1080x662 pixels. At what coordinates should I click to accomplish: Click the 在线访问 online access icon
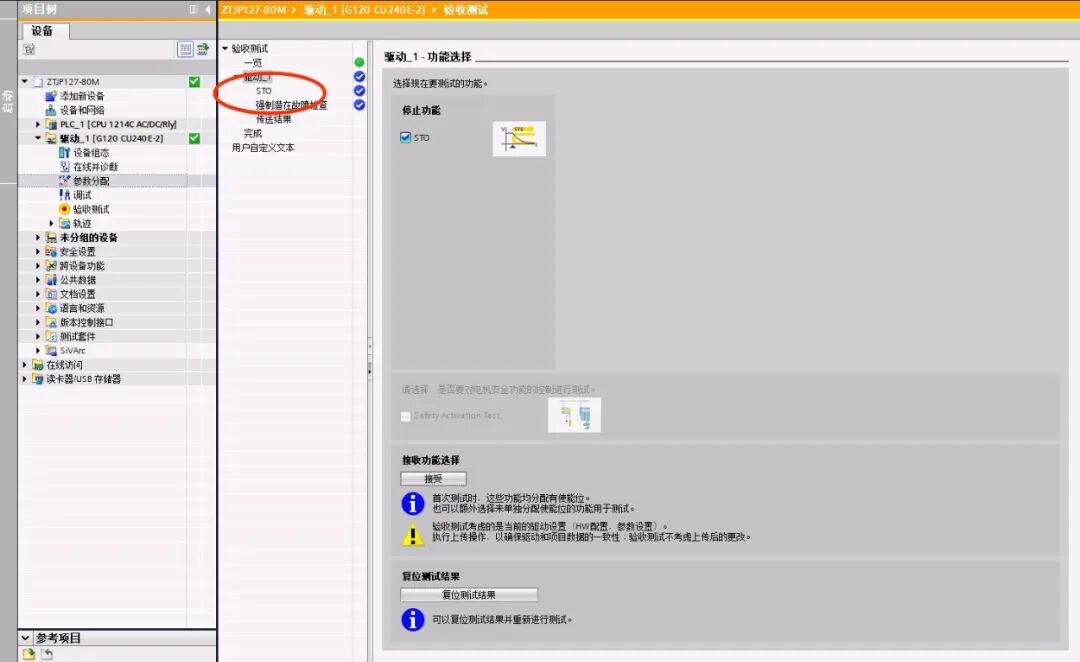(x=38, y=364)
